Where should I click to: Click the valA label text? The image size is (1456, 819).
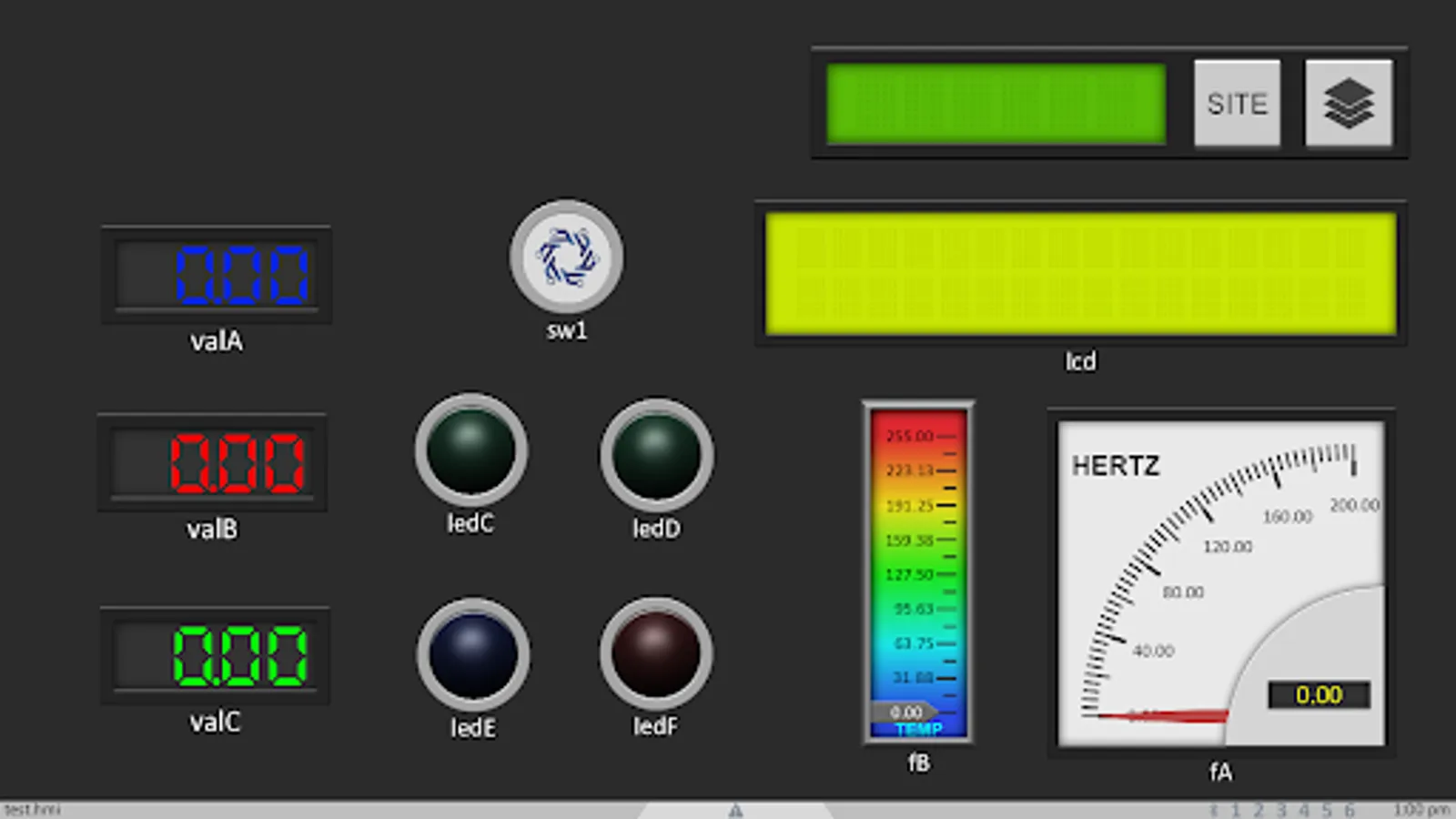click(217, 341)
